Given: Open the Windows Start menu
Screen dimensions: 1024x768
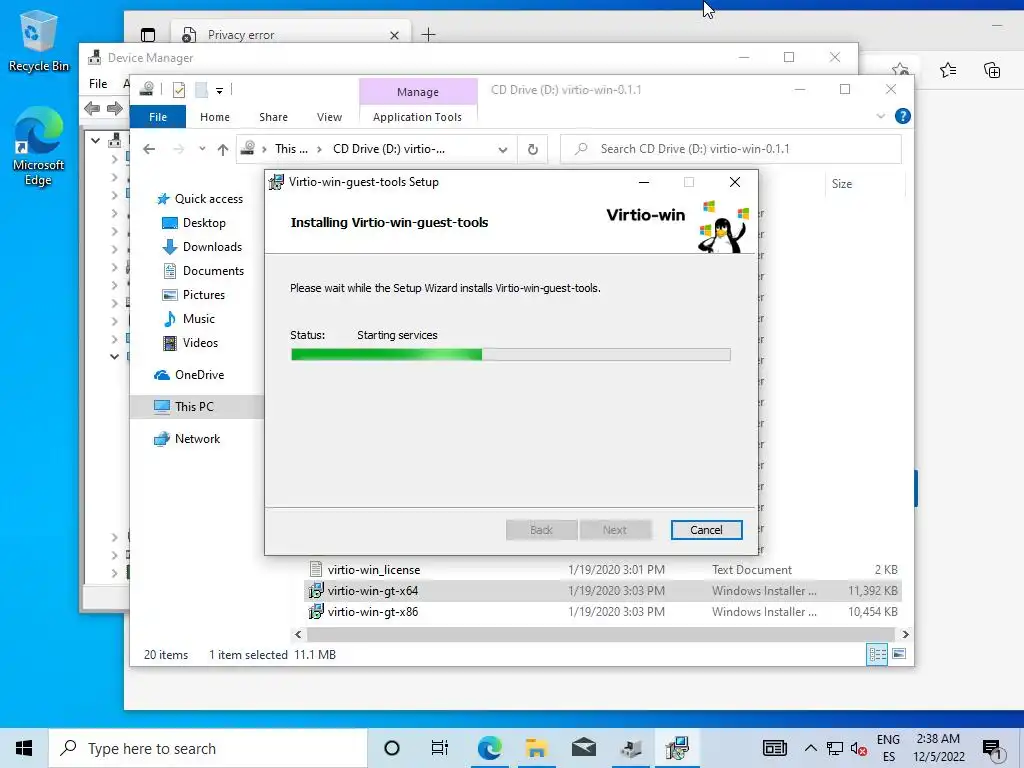Looking at the screenshot, I should (x=24, y=748).
